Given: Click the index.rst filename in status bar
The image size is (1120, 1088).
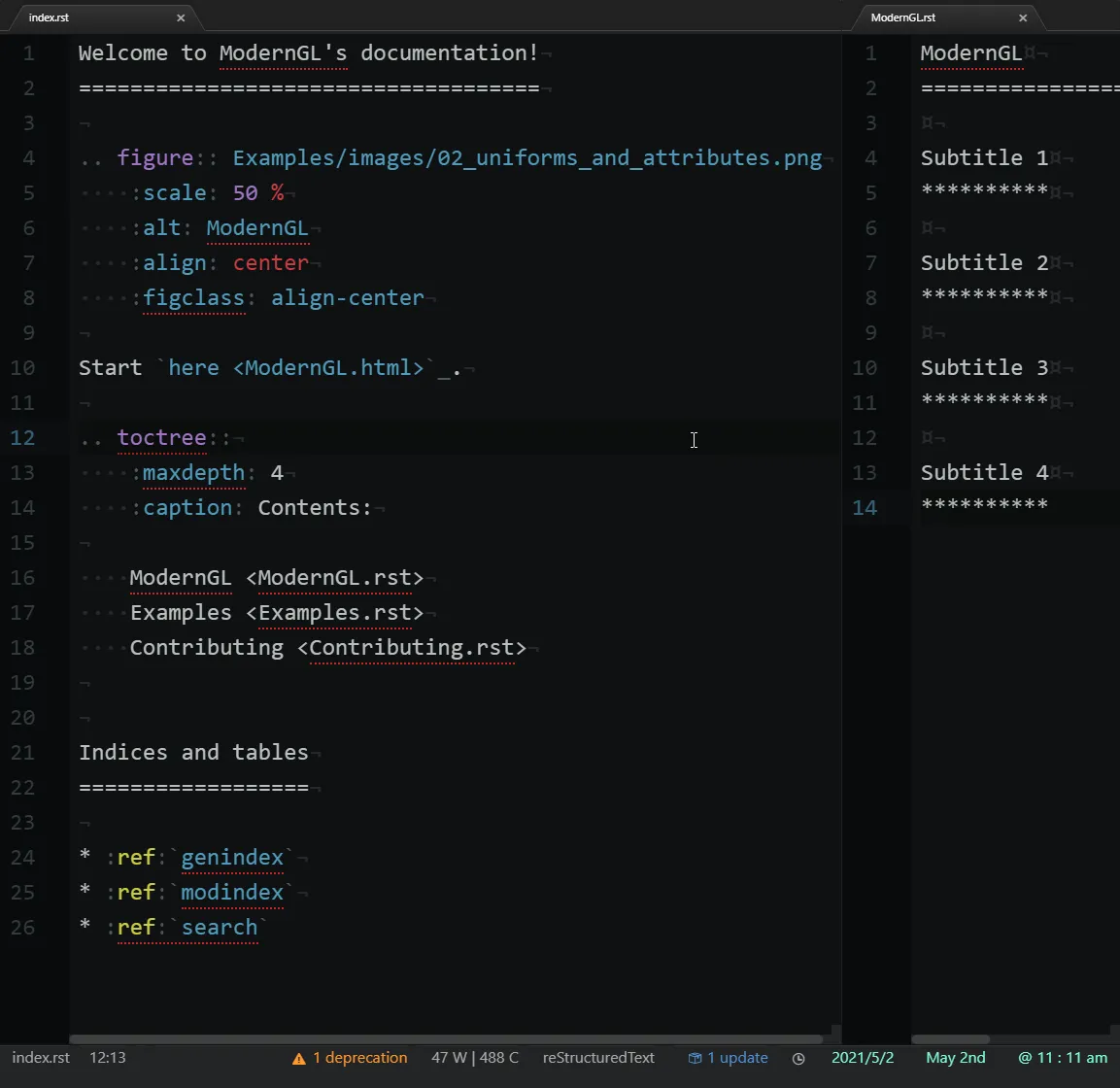Looking at the screenshot, I should [41, 1058].
